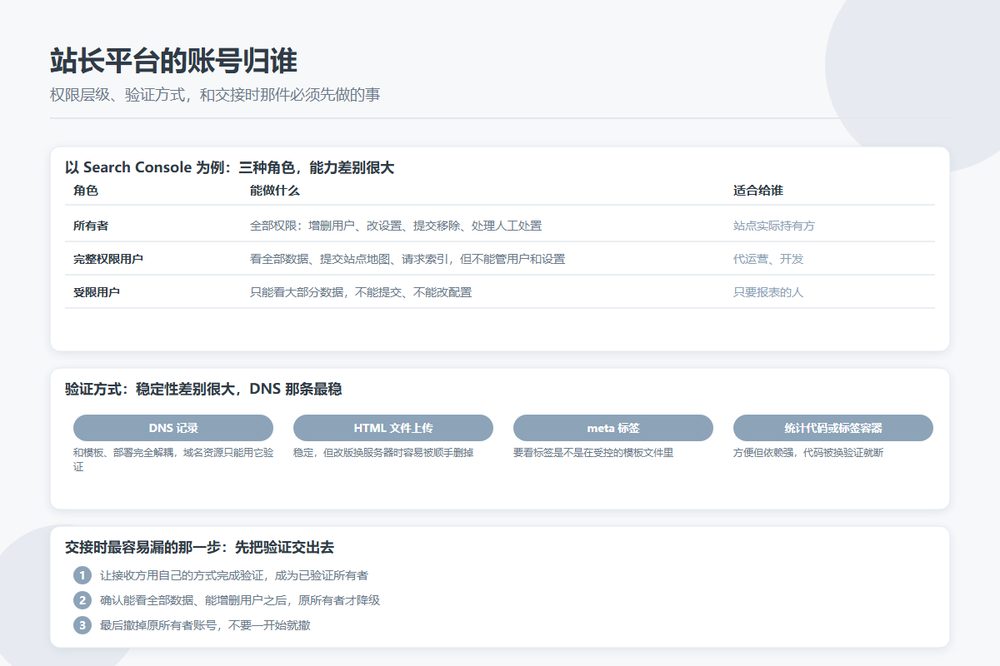Click description '要看标签是不是在受控的模板文件里'
The image size is (1000, 666).
tap(593, 452)
